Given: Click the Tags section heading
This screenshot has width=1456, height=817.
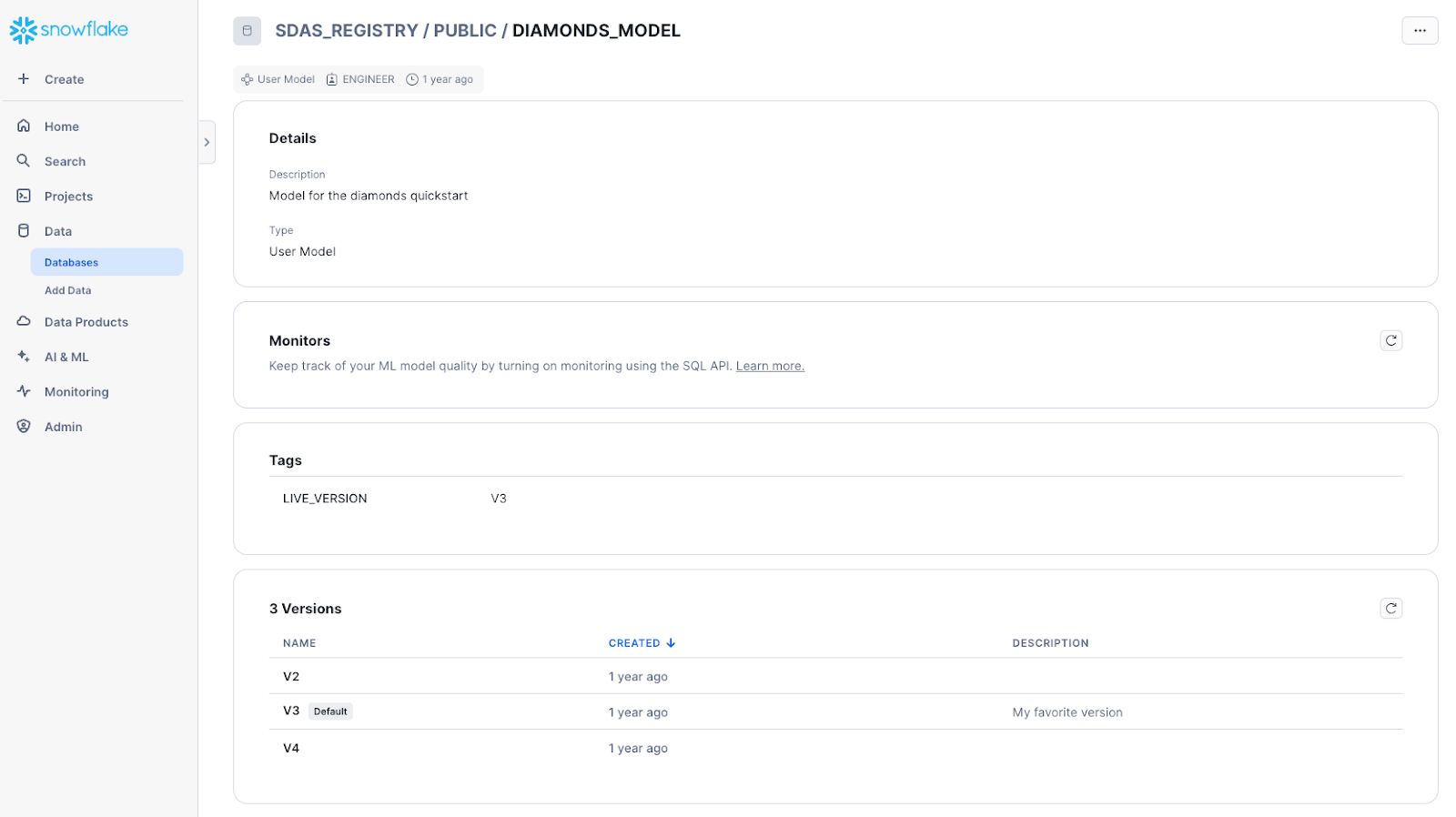Looking at the screenshot, I should (286, 460).
